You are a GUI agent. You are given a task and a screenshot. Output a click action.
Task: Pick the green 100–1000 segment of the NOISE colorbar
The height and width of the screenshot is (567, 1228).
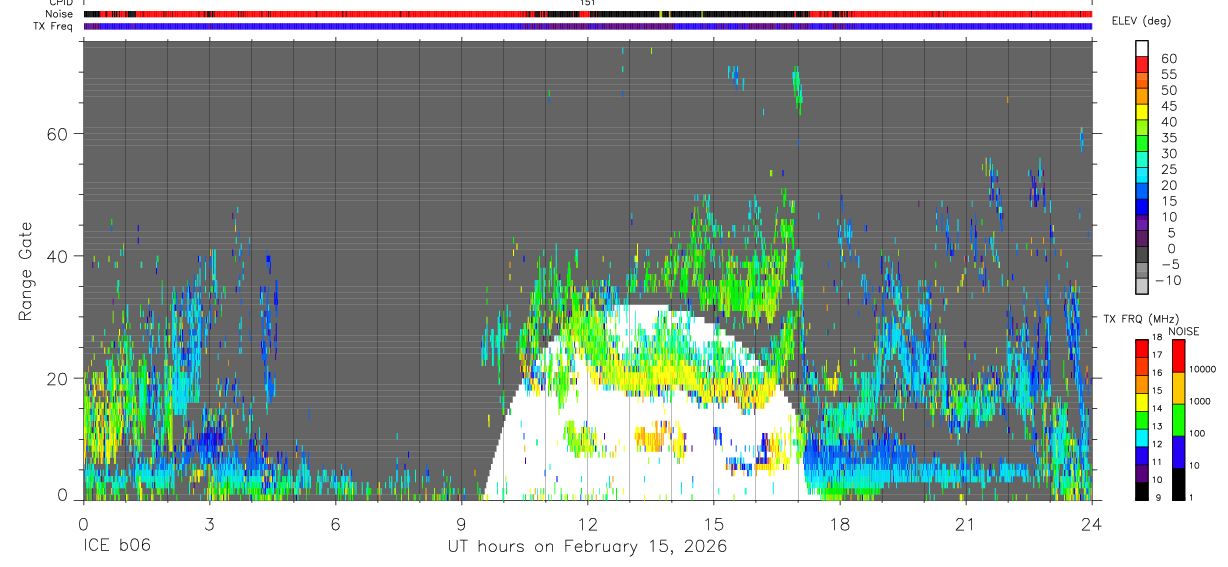pyautogui.click(x=1179, y=420)
